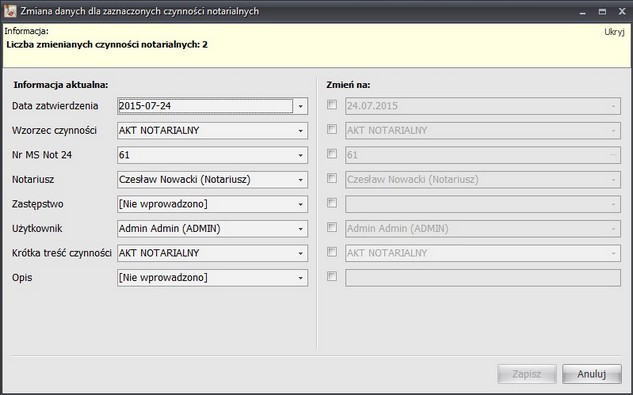633x395 pixels.
Task: Hide the information panel via Ukryj
Action: click(614, 32)
